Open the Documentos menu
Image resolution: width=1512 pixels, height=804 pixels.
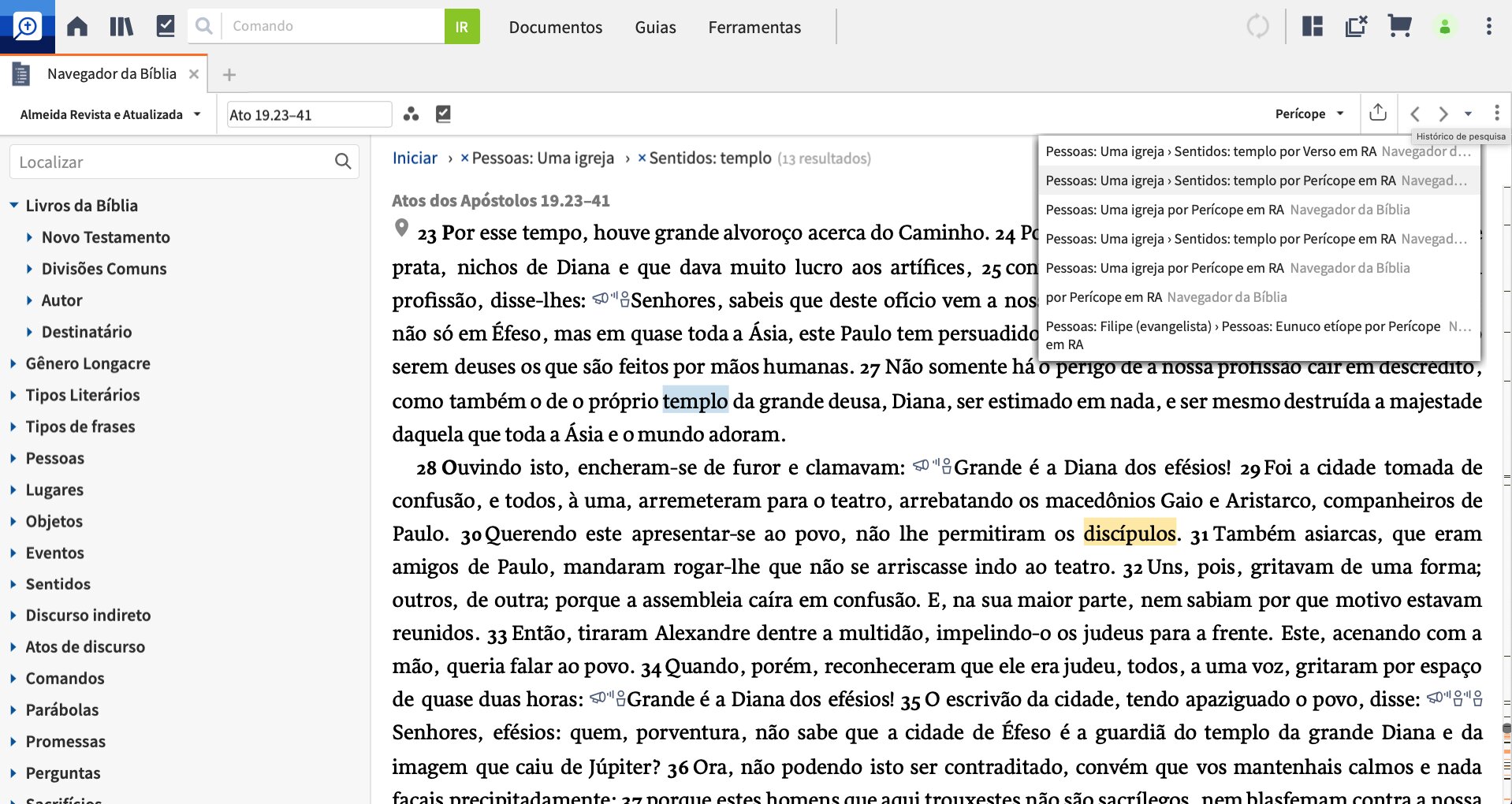555,27
